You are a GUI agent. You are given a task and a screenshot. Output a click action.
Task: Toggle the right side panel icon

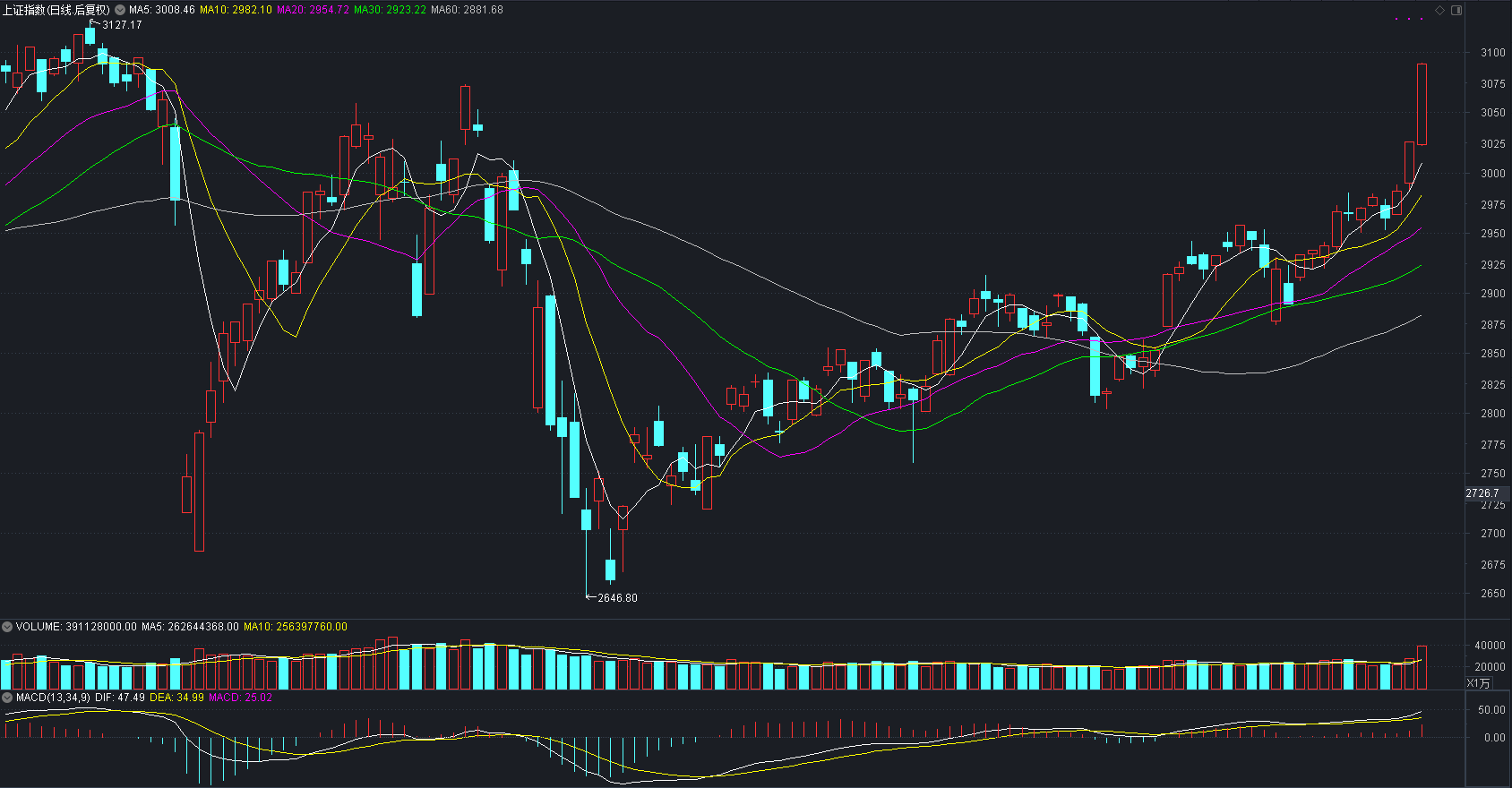click(x=1456, y=10)
